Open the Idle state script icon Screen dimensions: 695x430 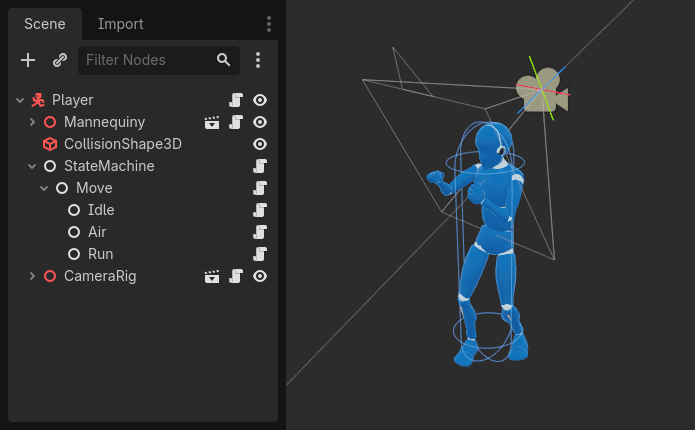(260, 210)
